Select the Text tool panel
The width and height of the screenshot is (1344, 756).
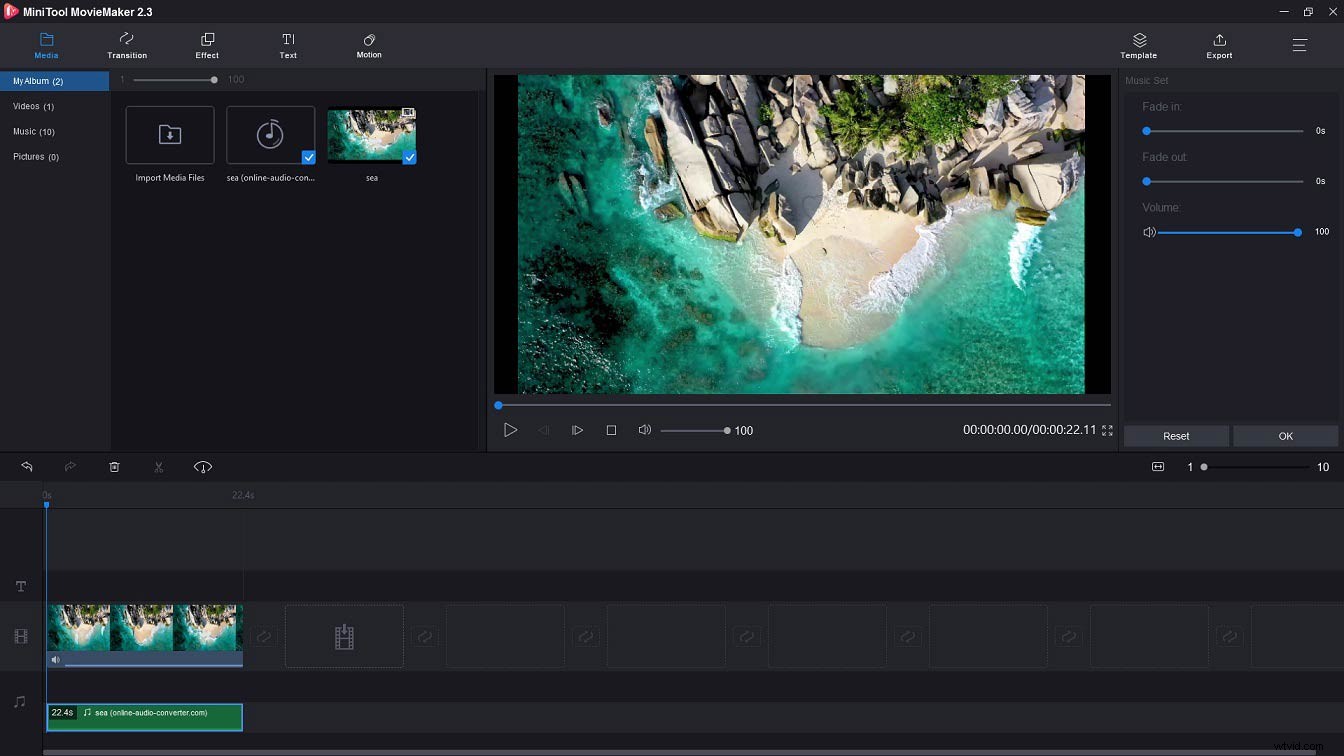tap(288, 44)
